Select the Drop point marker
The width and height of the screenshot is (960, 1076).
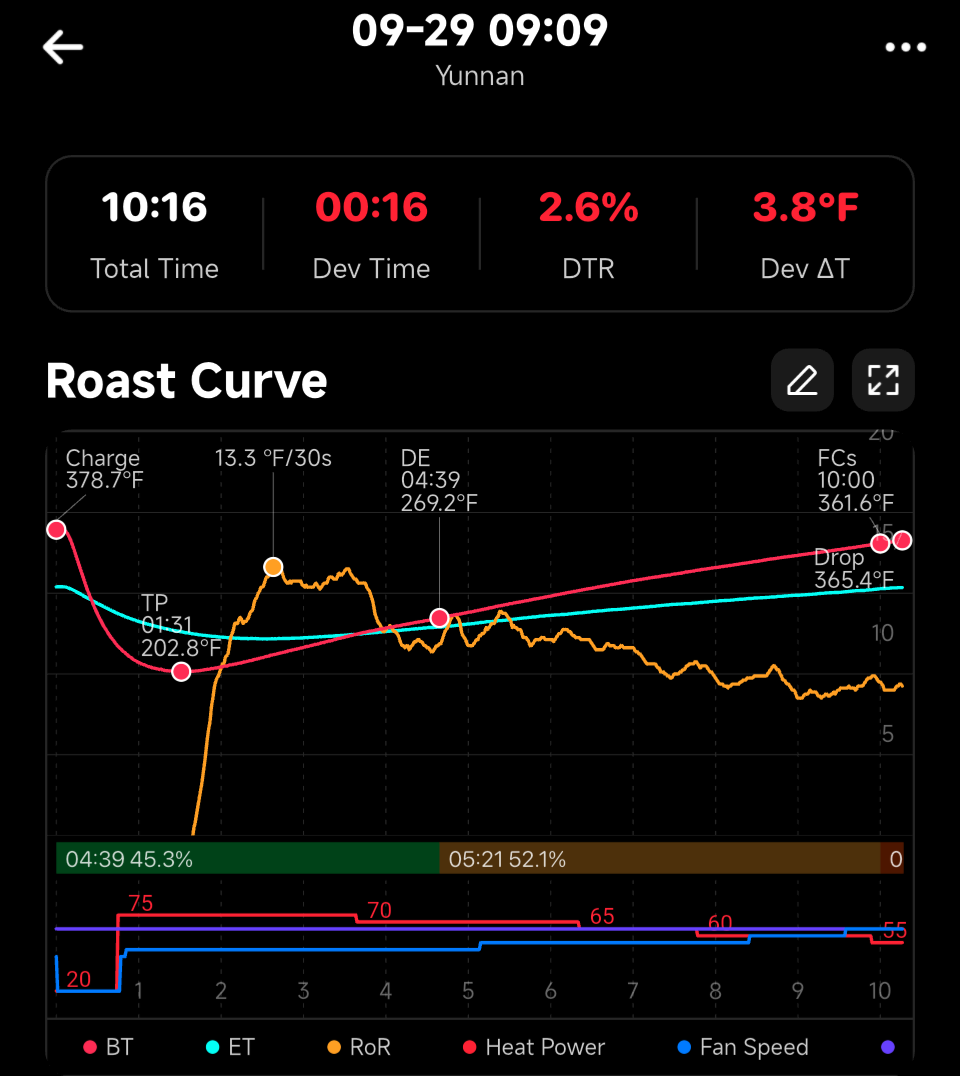tap(902, 541)
